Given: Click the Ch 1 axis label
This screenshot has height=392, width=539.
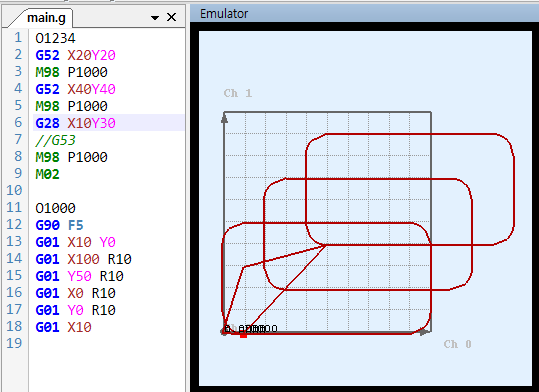Looking at the screenshot, I should (238, 93).
